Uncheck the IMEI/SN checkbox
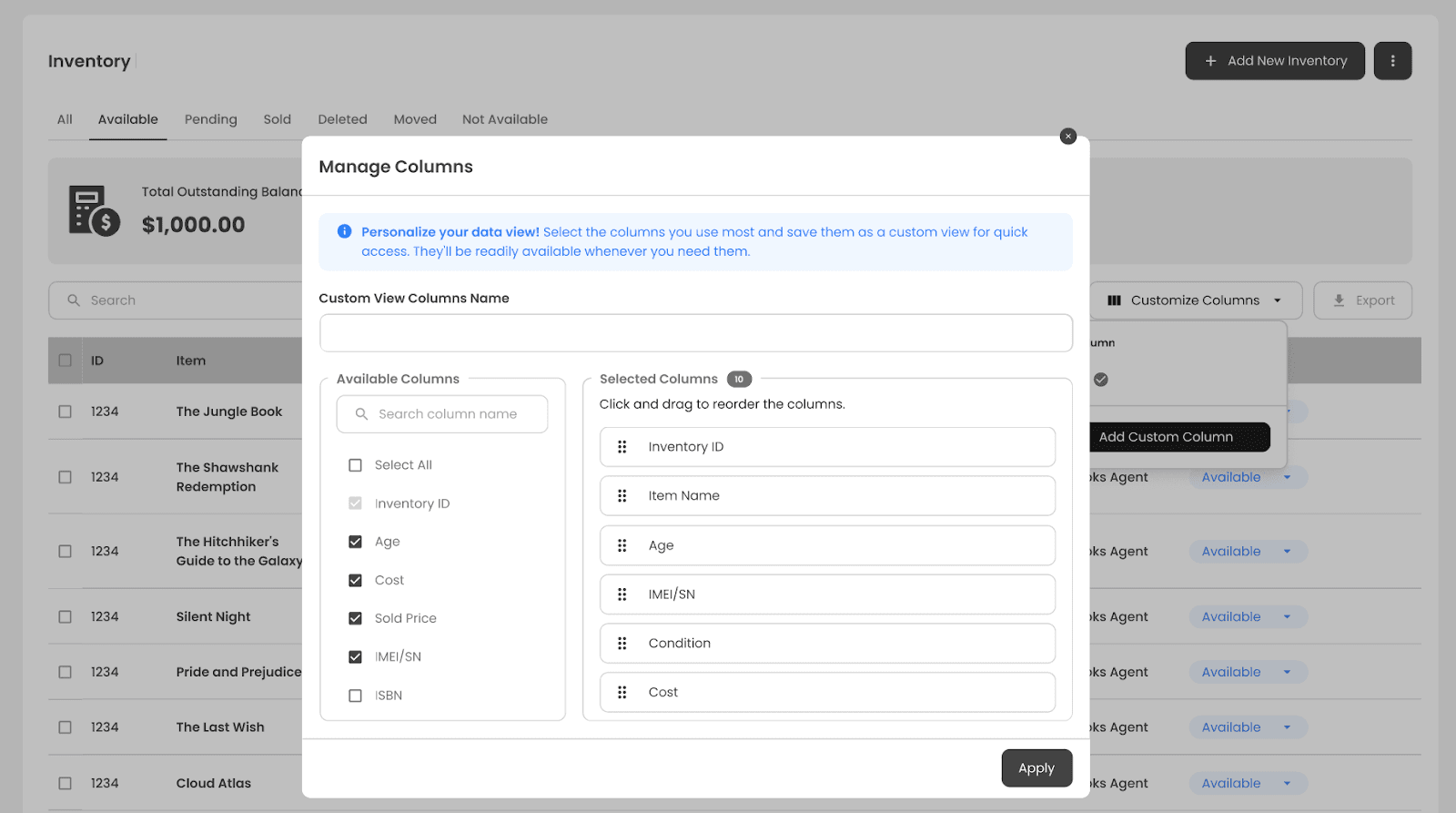The height and width of the screenshot is (813, 1456). (x=355, y=656)
